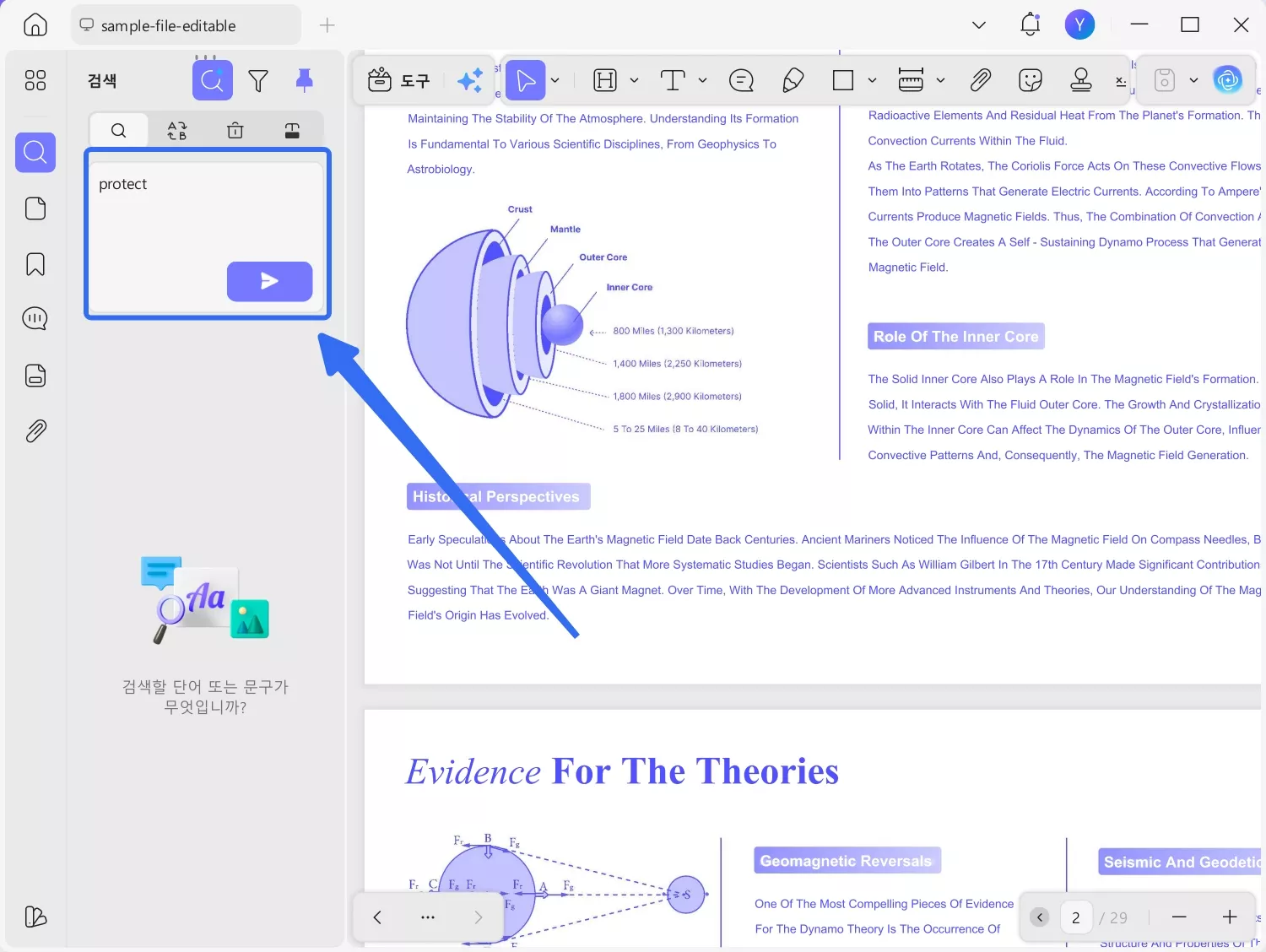Screen dimensions: 1266x952
Task: Open the comments panel in sidebar
Action: (x=35, y=319)
